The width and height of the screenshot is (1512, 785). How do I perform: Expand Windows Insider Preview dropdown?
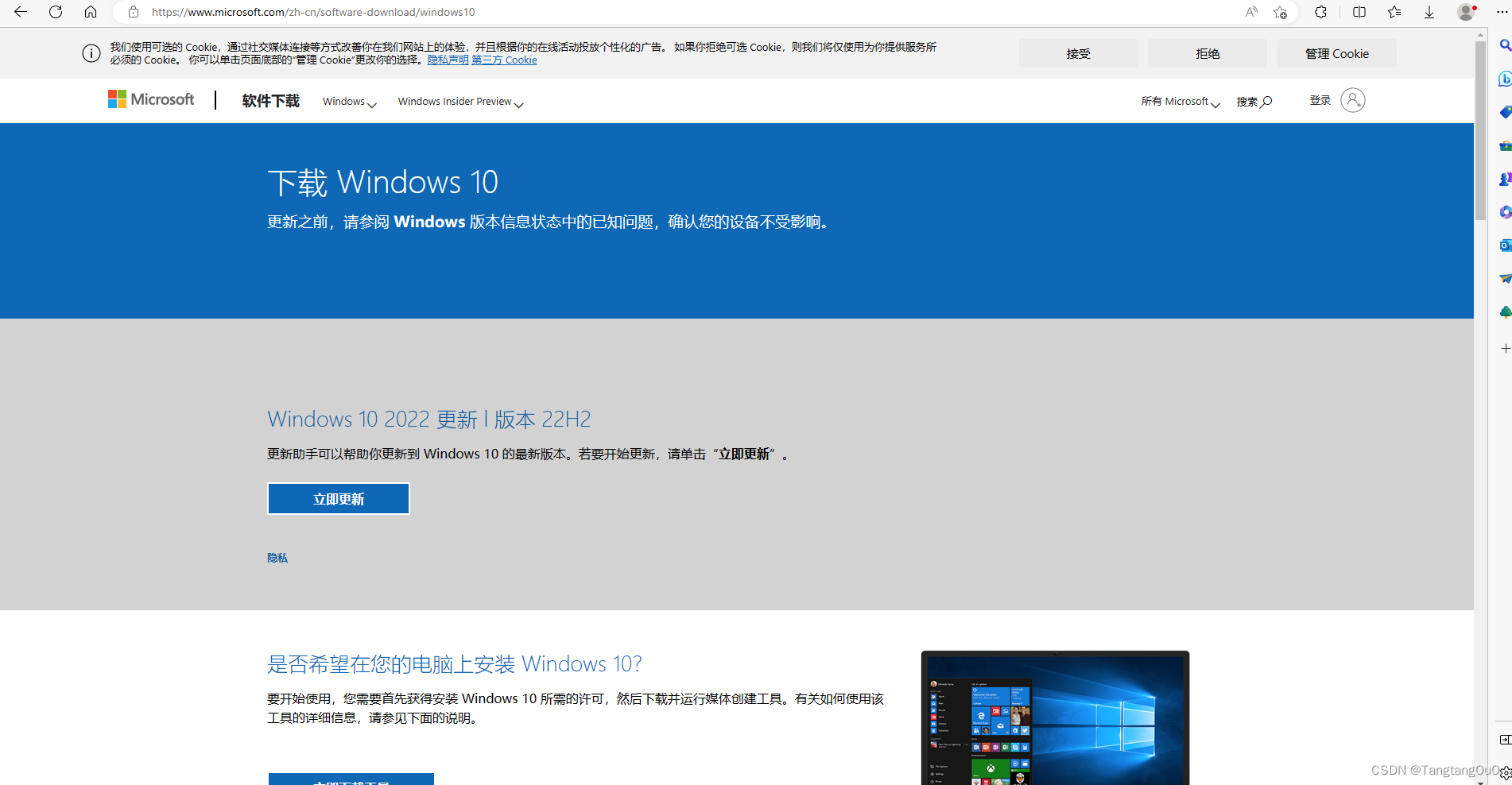click(x=460, y=102)
